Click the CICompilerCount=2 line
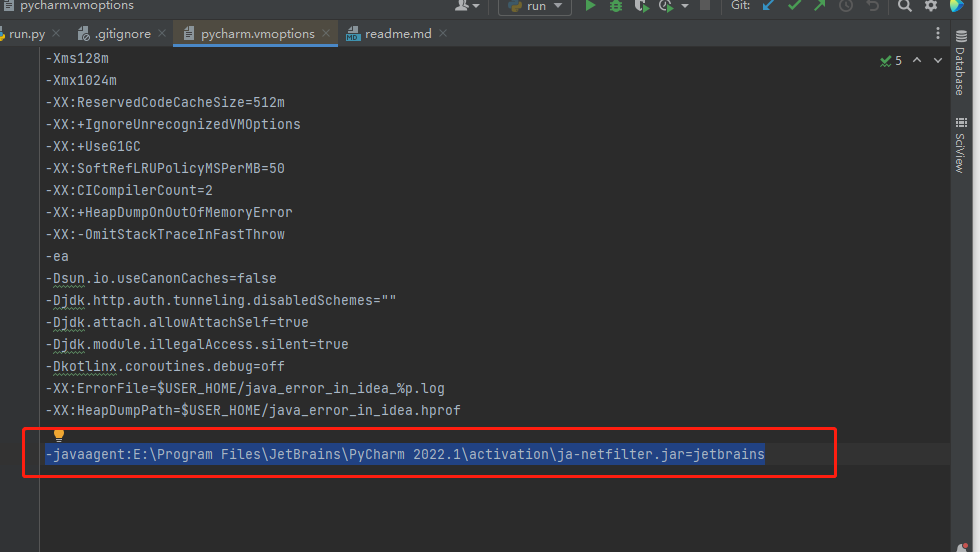980x552 pixels. pos(129,190)
